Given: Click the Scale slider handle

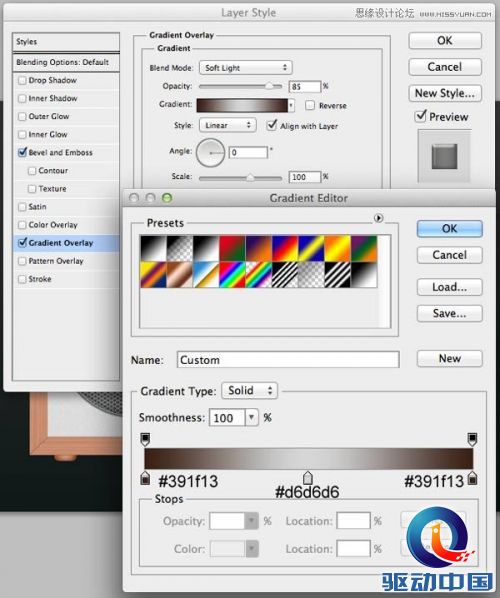Looking at the screenshot, I should pyautogui.click(x=250, y=177).
